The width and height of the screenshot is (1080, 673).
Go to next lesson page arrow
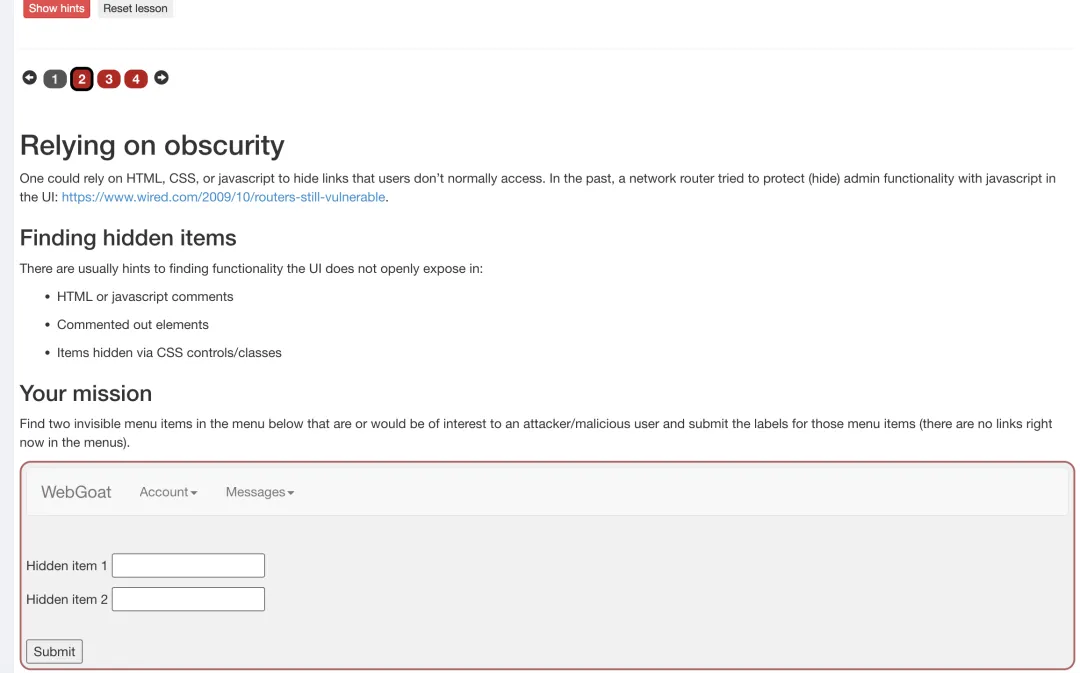point(161,78)
